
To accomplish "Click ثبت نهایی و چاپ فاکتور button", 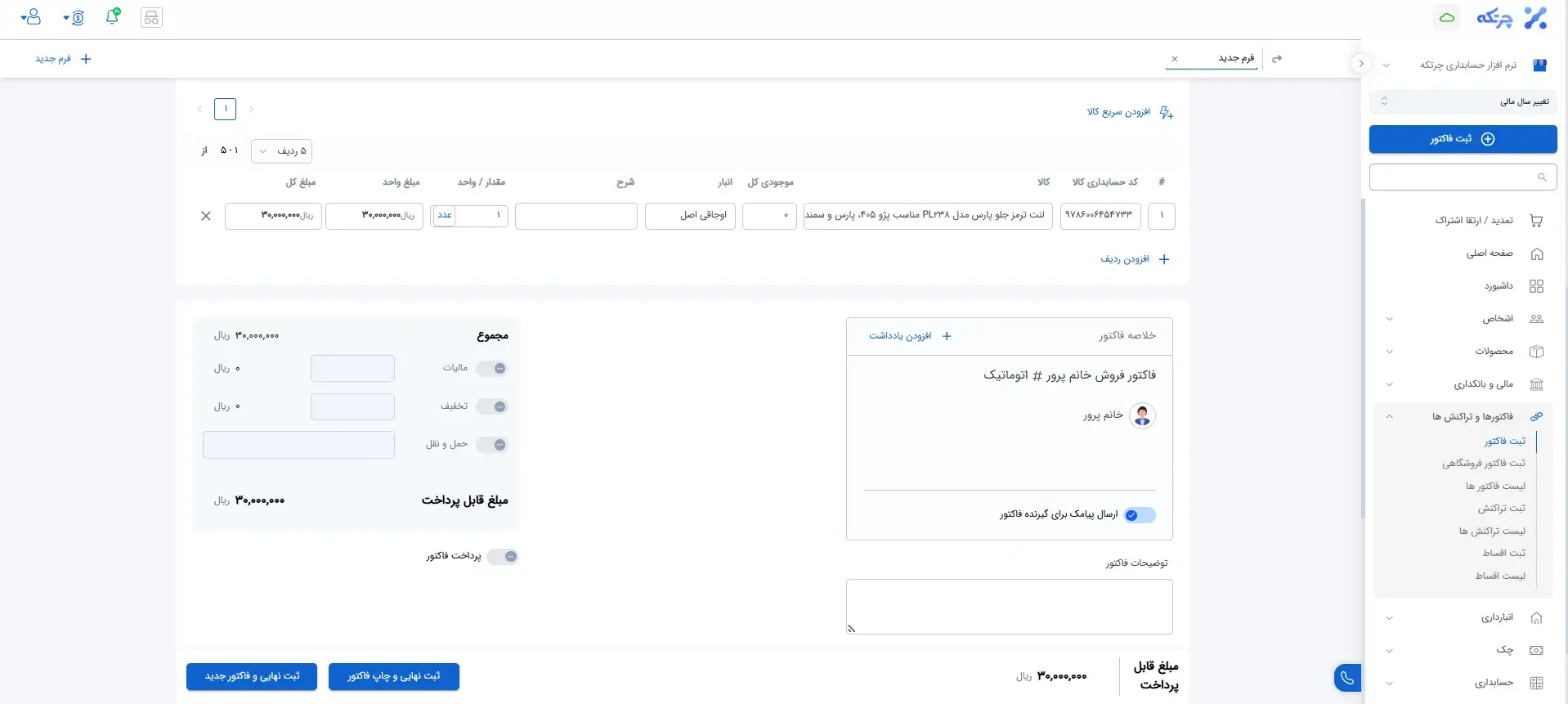I will (x=394, y=677).
